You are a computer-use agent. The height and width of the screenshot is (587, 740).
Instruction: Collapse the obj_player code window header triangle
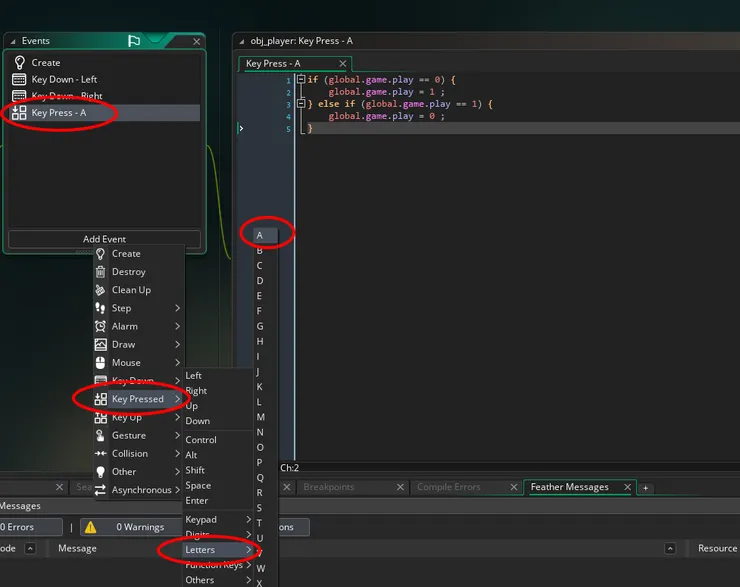tap(242, 42)
